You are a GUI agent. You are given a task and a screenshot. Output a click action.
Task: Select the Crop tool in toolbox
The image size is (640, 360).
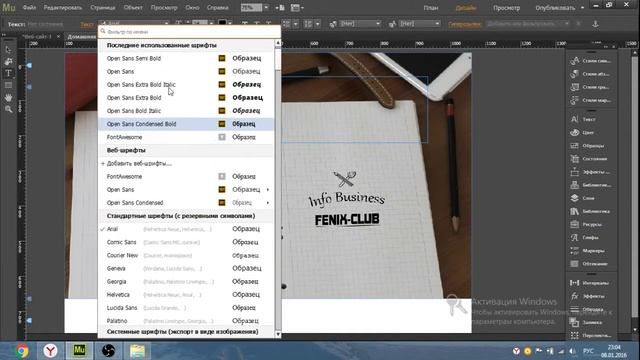click(x=8, y=62)
